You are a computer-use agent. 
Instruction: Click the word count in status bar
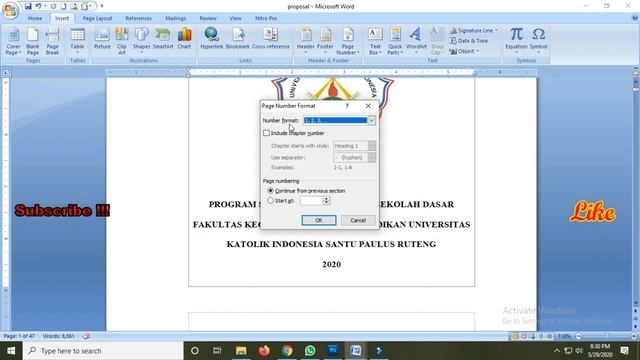59,336
